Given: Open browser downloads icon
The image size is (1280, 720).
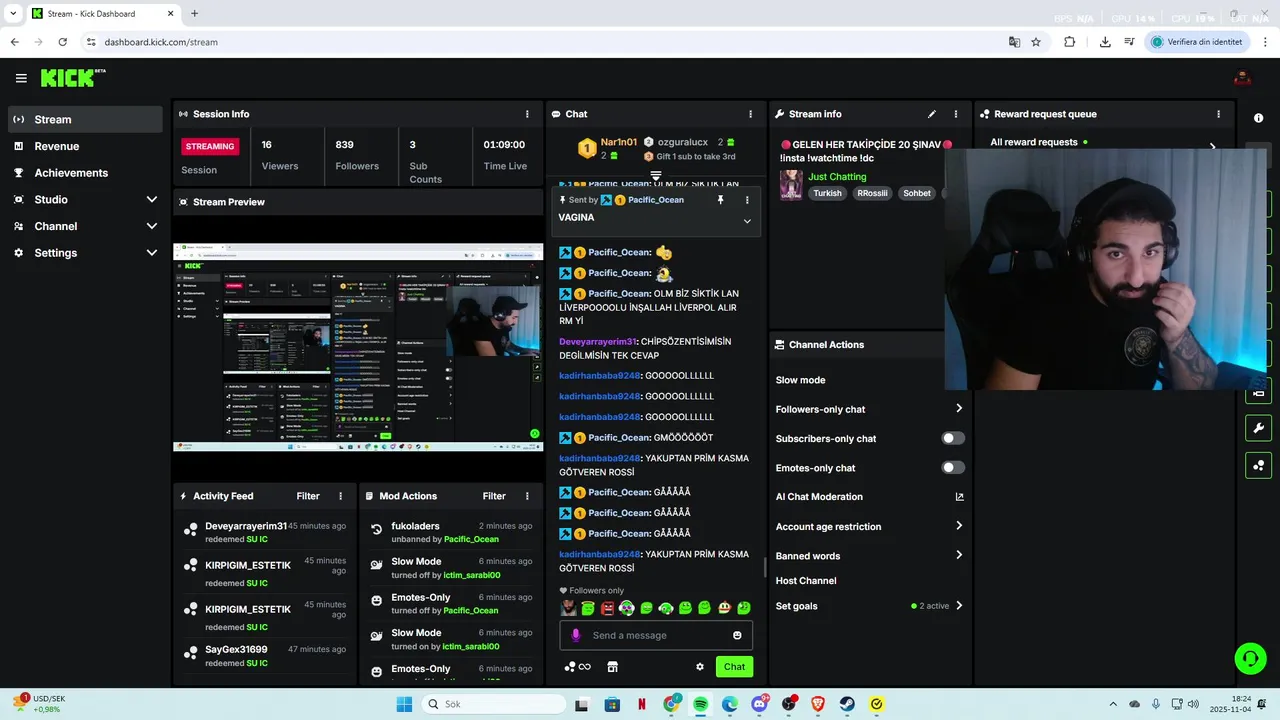Looking at the screenshot, I should [1105, 42].
